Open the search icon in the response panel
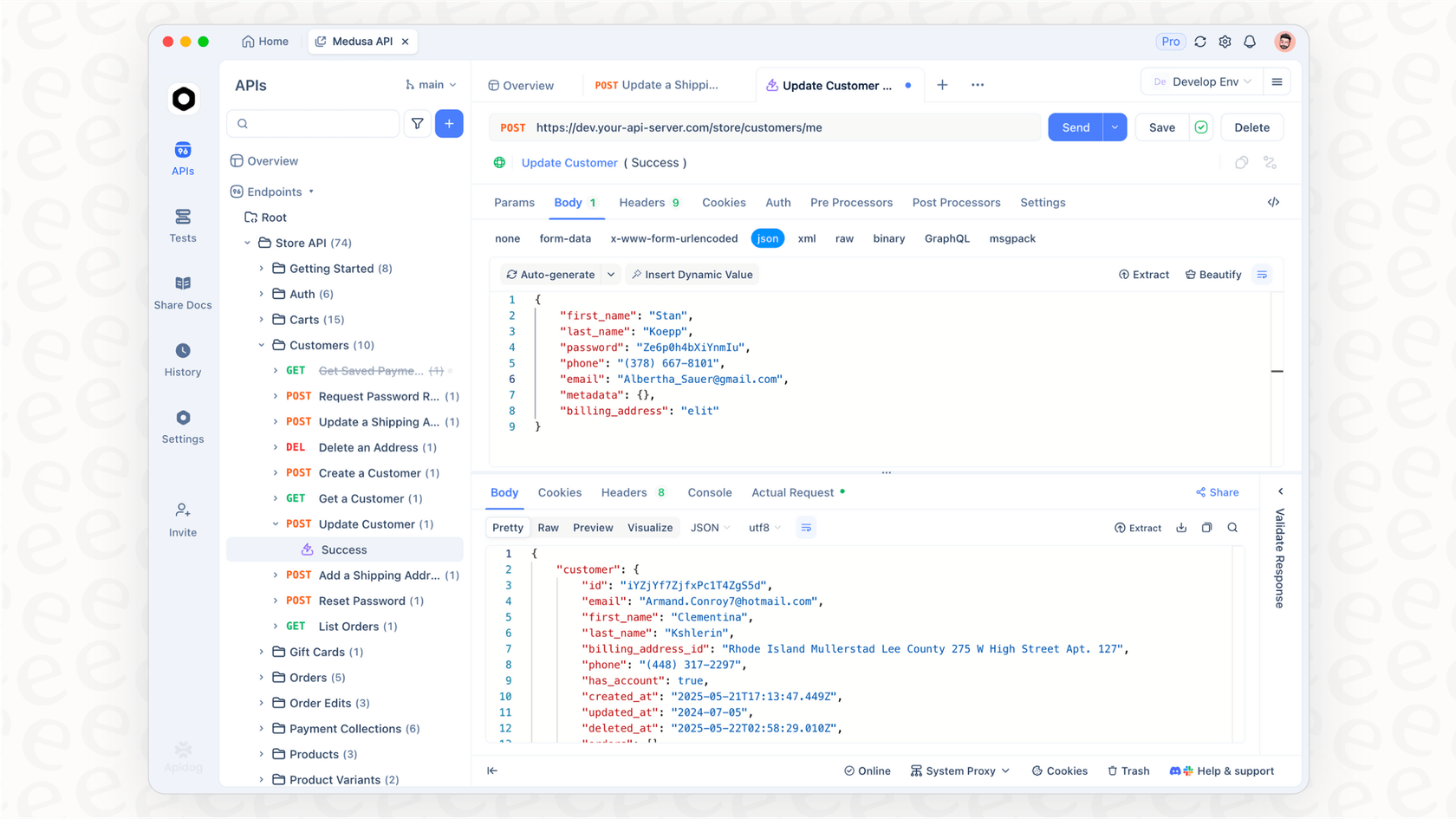This screenshot has width=1456, height=819. coord(1232,527)
